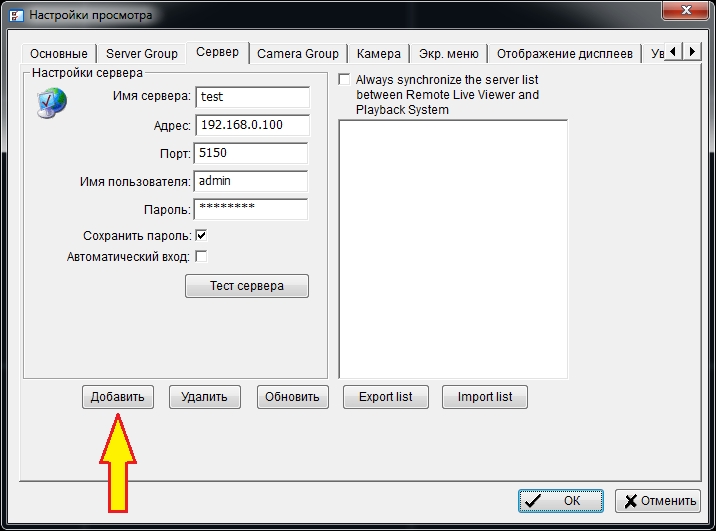Click the Export list button
Image resolution: width=716 pixels, height=531 pixels.
(385, 397)
